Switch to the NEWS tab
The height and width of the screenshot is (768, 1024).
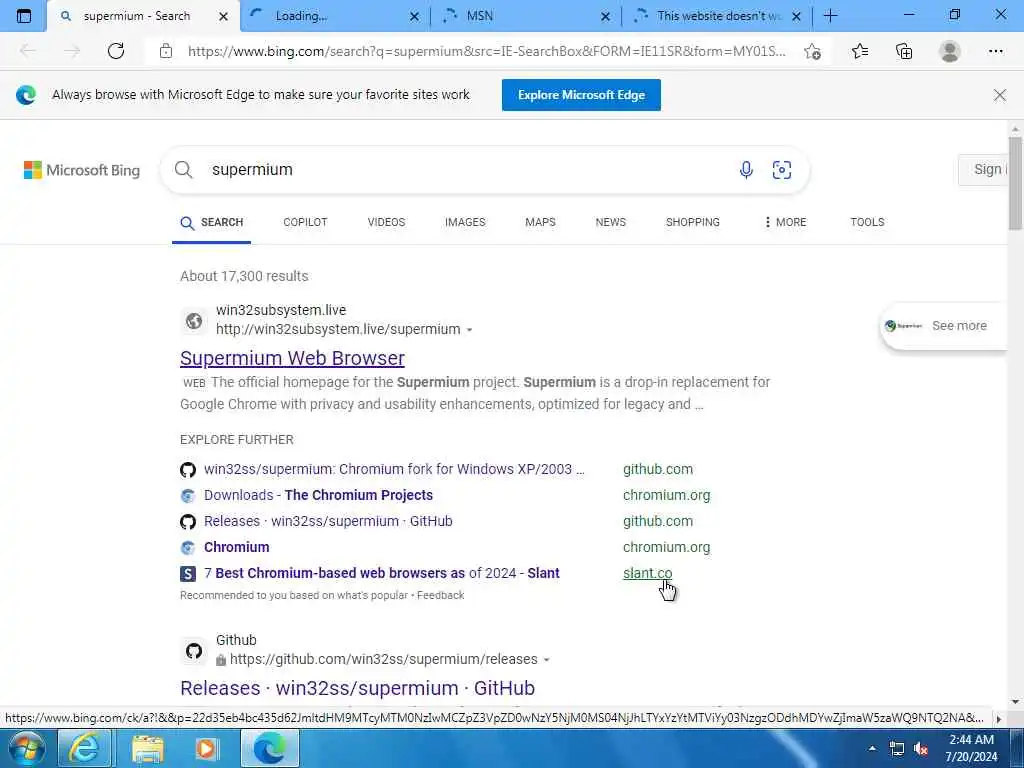[x=611, y=222]
